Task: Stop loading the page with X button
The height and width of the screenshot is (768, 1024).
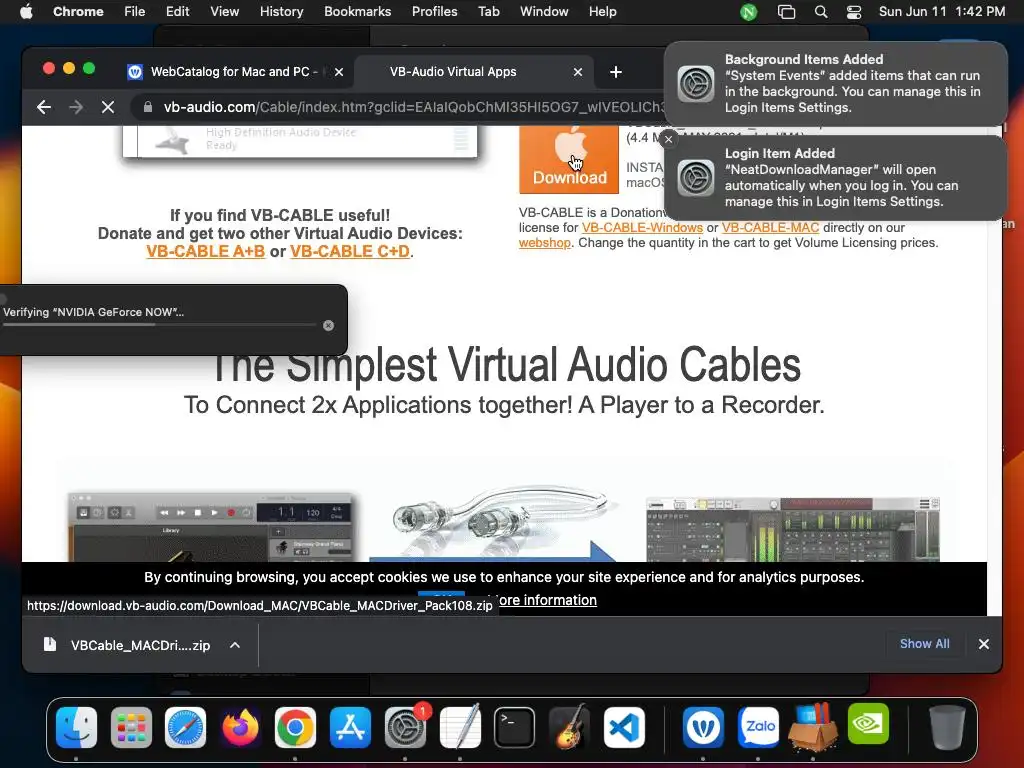Action: (x=108, y=107)
